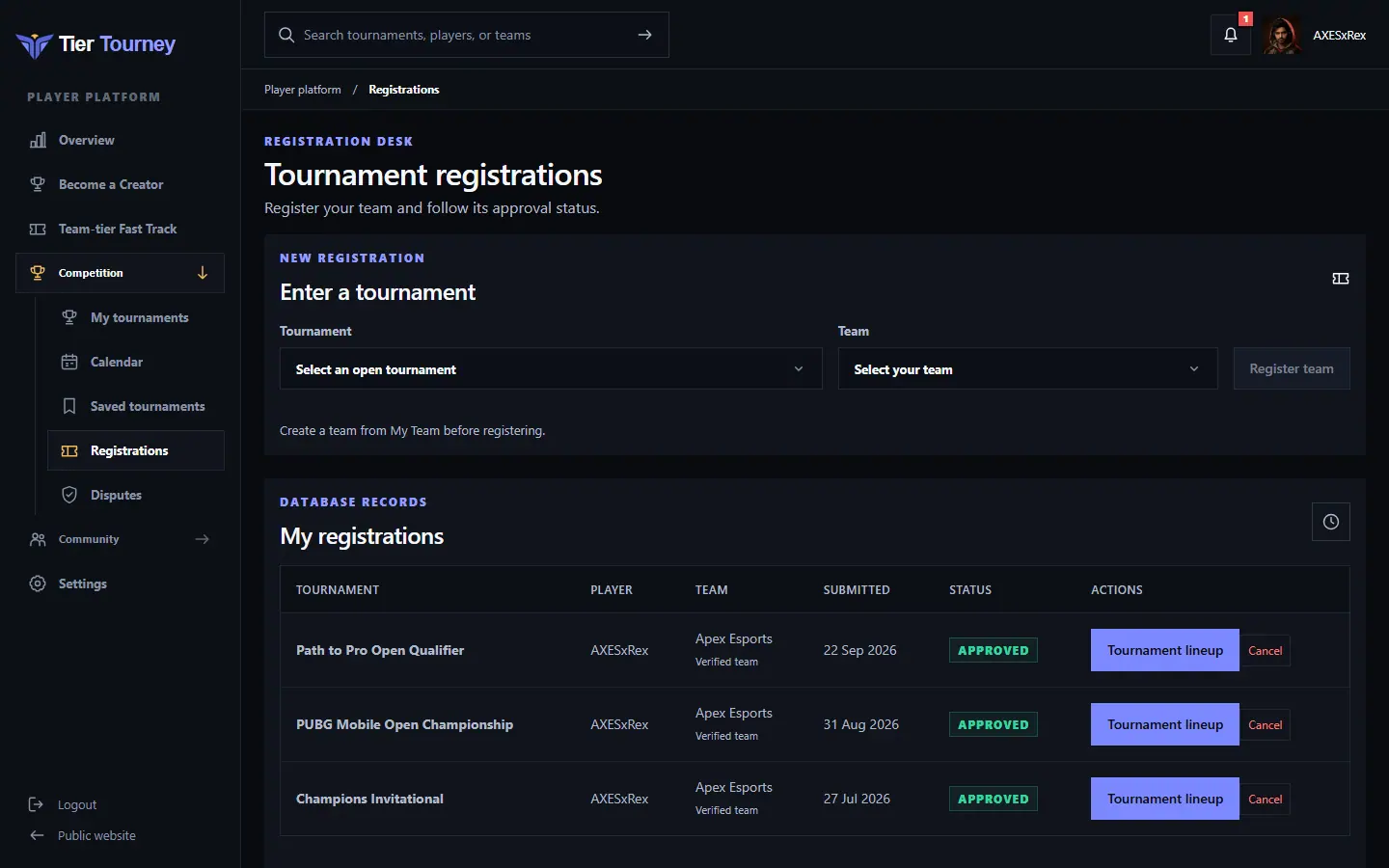The image size is (1389, 868).
Task: Click the Logout door icon
Action: (37, 804)
